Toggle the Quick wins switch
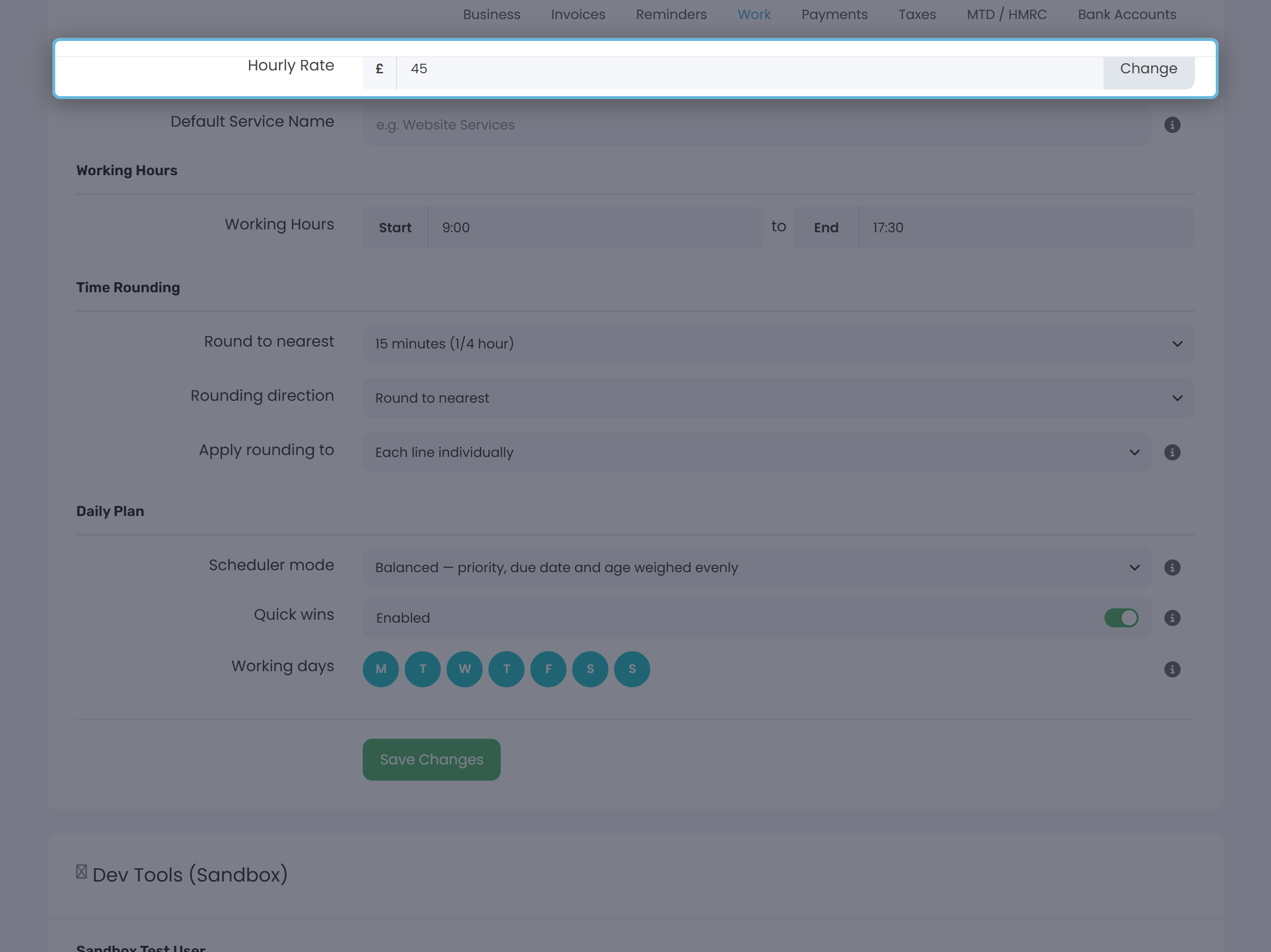The image size is (1271, 952). (x=1121, y=618)
